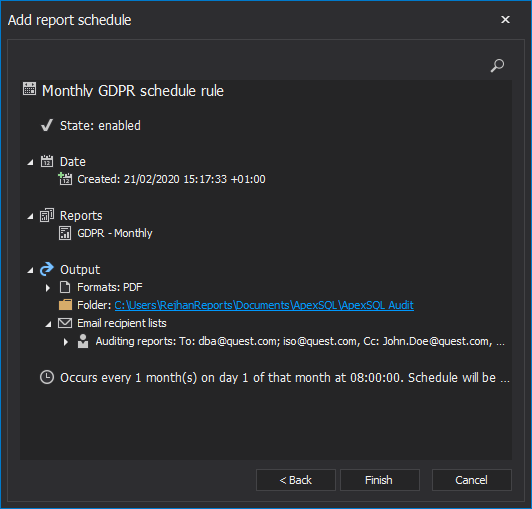Viewport: 532px width, 509px height.
Task: Select the Auditing reports recipients text
Action: click(x=300, y=341)
